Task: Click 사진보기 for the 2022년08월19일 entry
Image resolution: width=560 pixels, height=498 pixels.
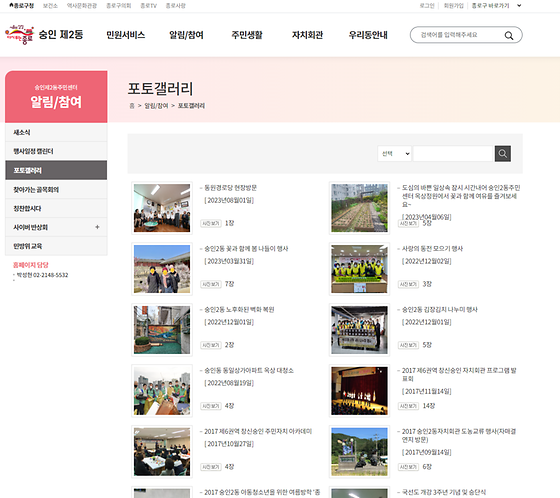Action: pos(211,406)
